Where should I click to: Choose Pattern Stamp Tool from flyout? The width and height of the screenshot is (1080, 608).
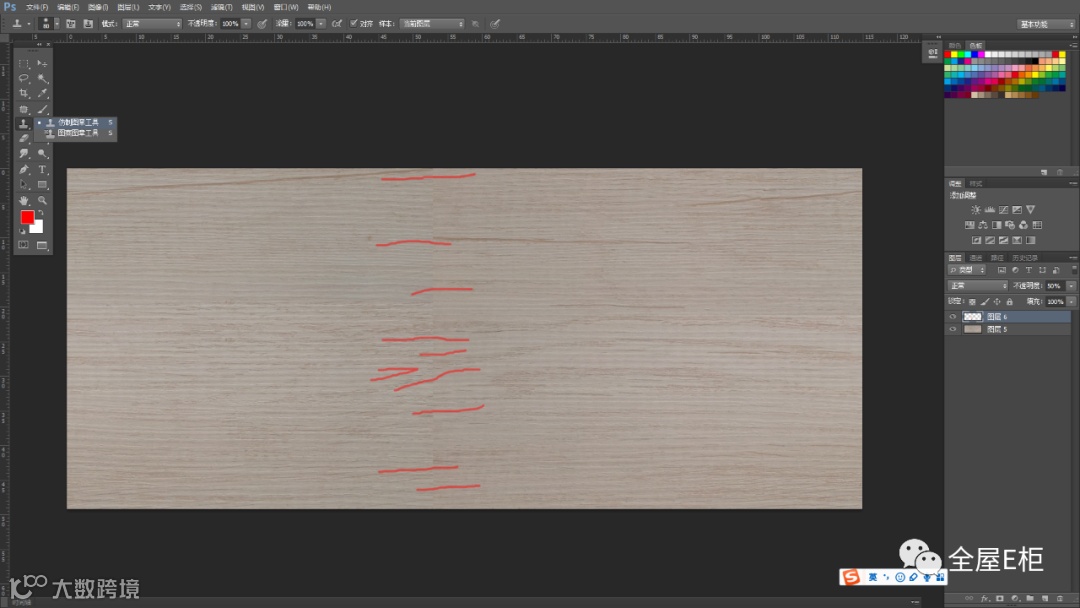click(x=76, y=133)
